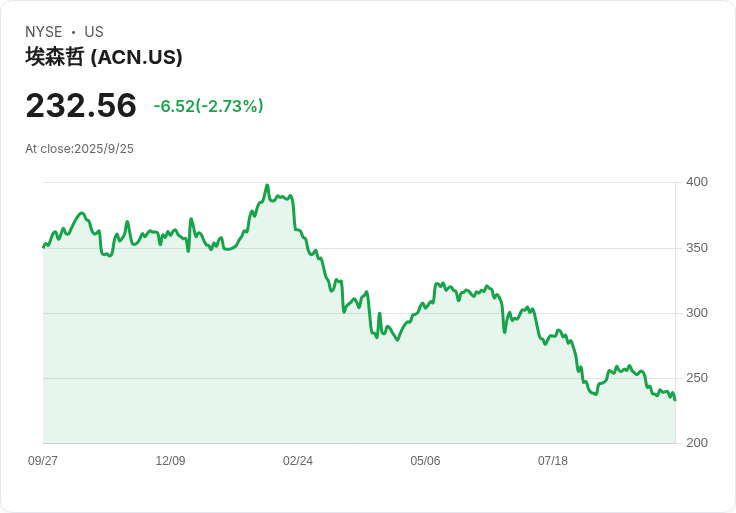Click the chart's highest peak near 400
This screenshot has width=736, height=513.
click(267, 185)
